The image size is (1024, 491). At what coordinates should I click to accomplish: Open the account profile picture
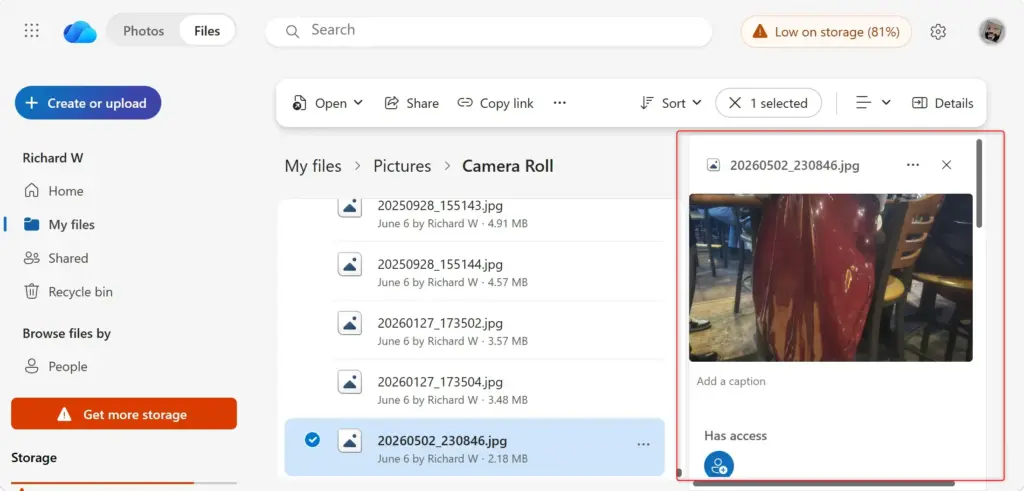click(991, 31)
